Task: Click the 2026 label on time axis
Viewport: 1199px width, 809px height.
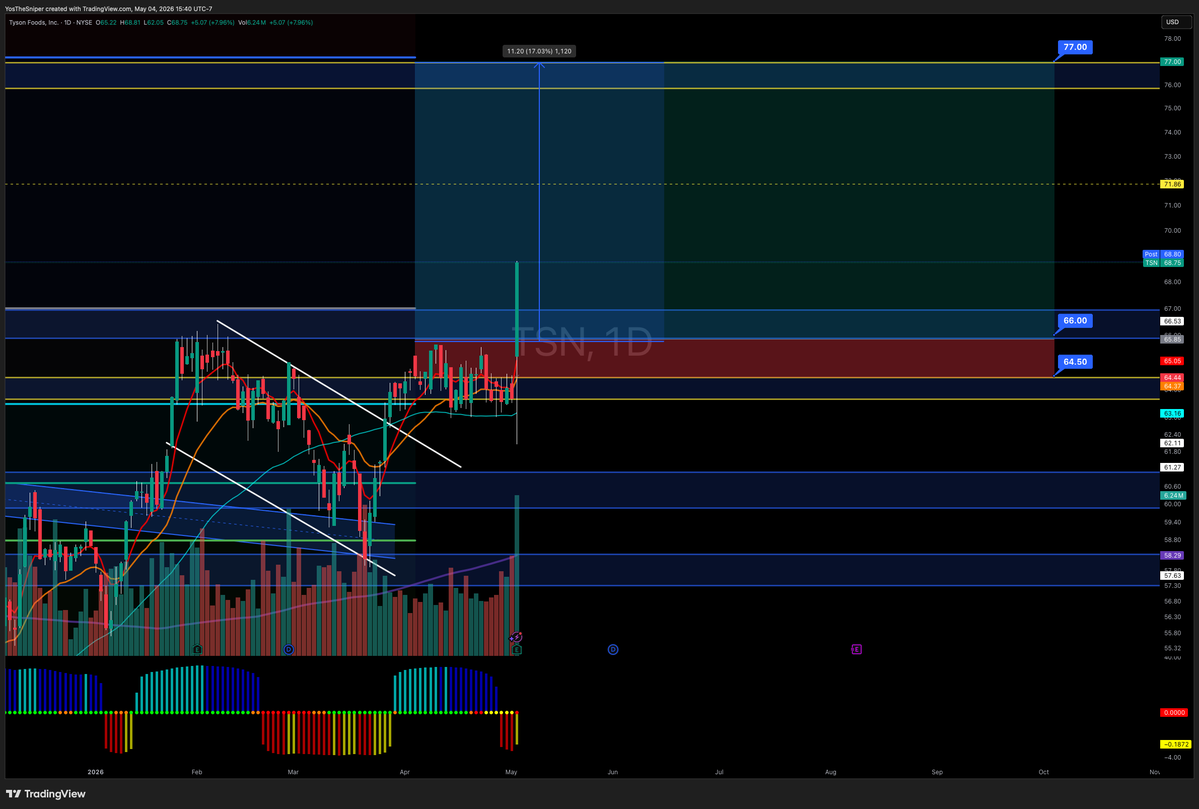Action: pos(96,772)
